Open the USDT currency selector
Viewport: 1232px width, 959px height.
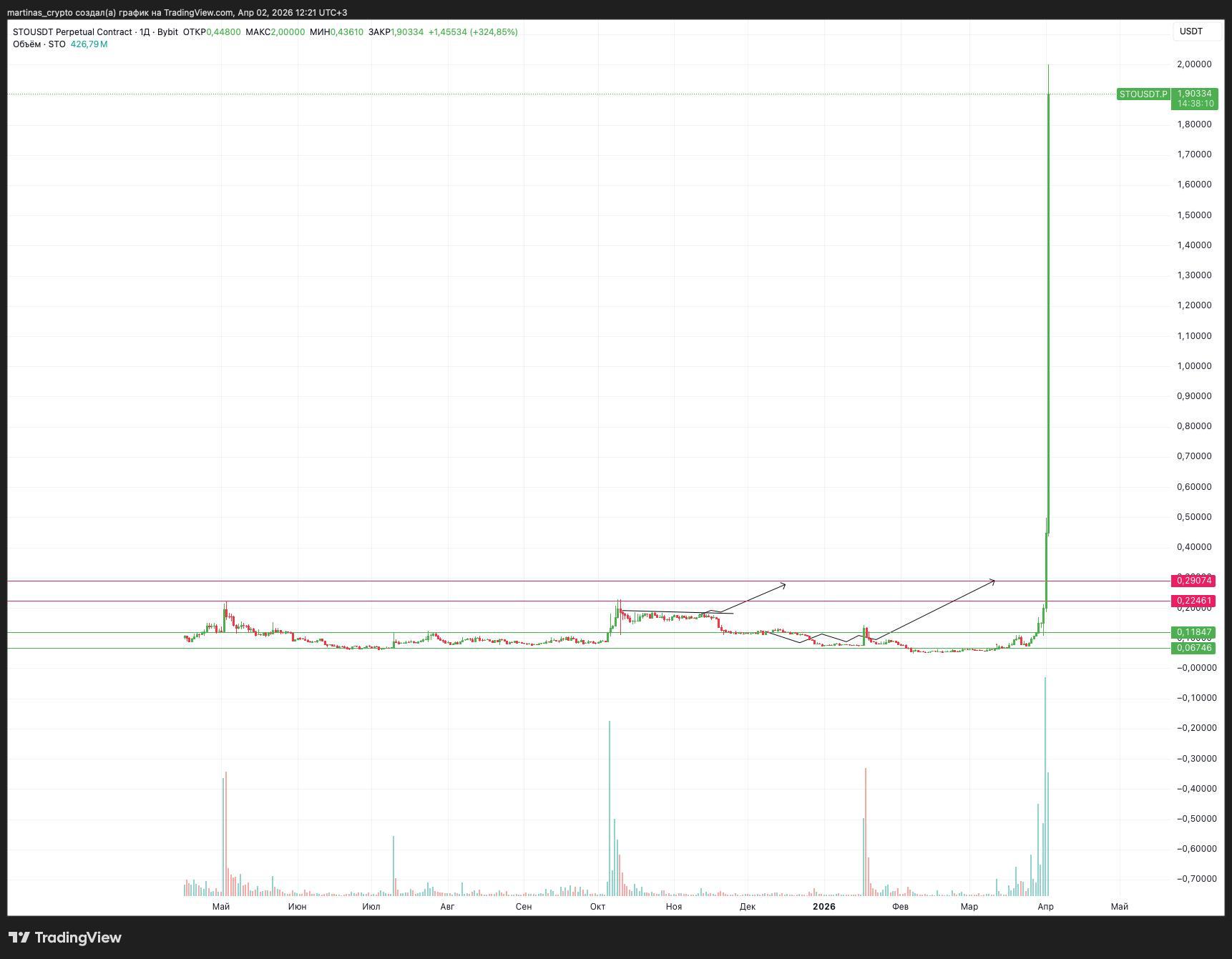(x=1191, y=31)
